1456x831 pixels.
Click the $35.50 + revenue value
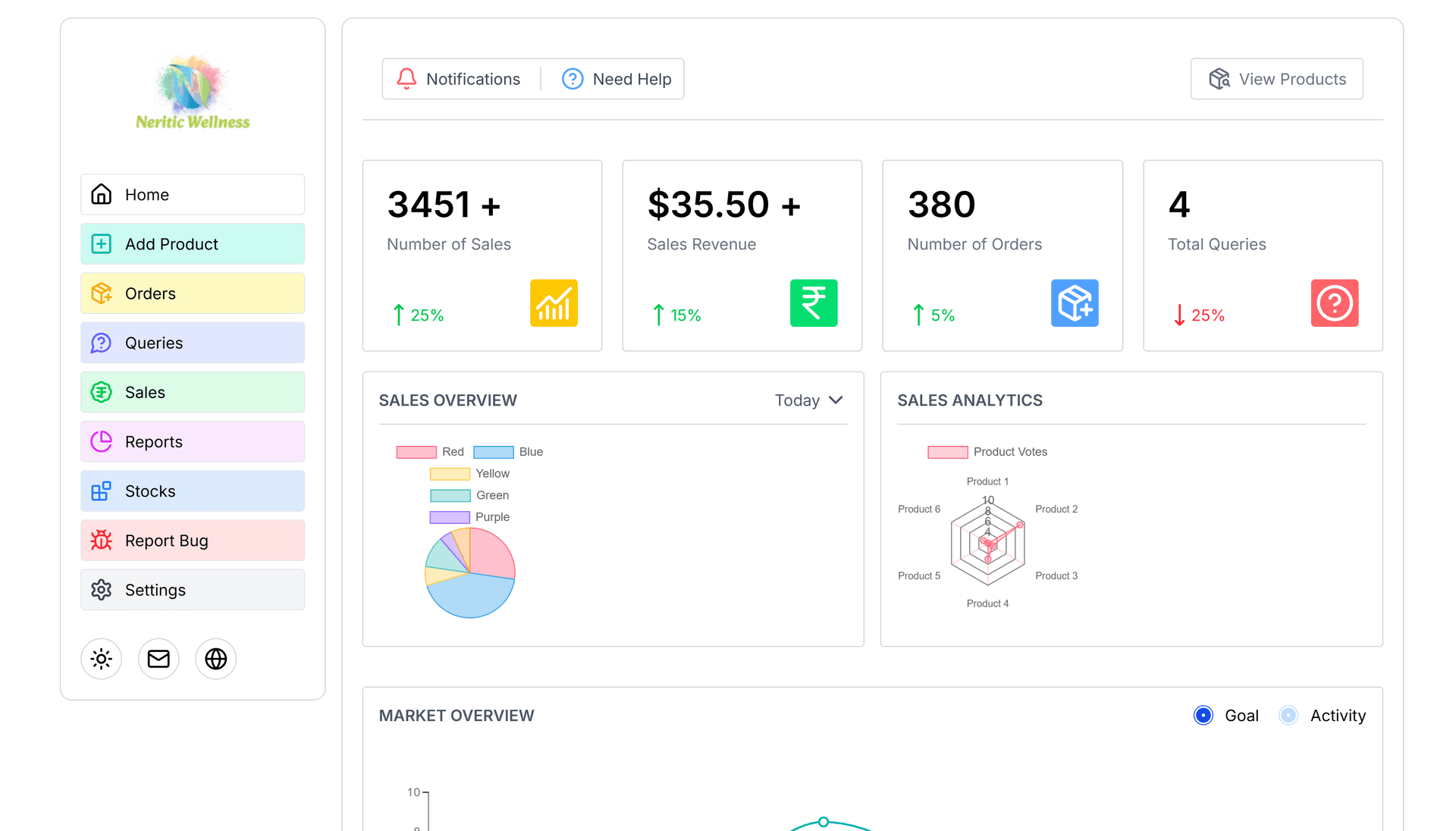tap(724, 205)
